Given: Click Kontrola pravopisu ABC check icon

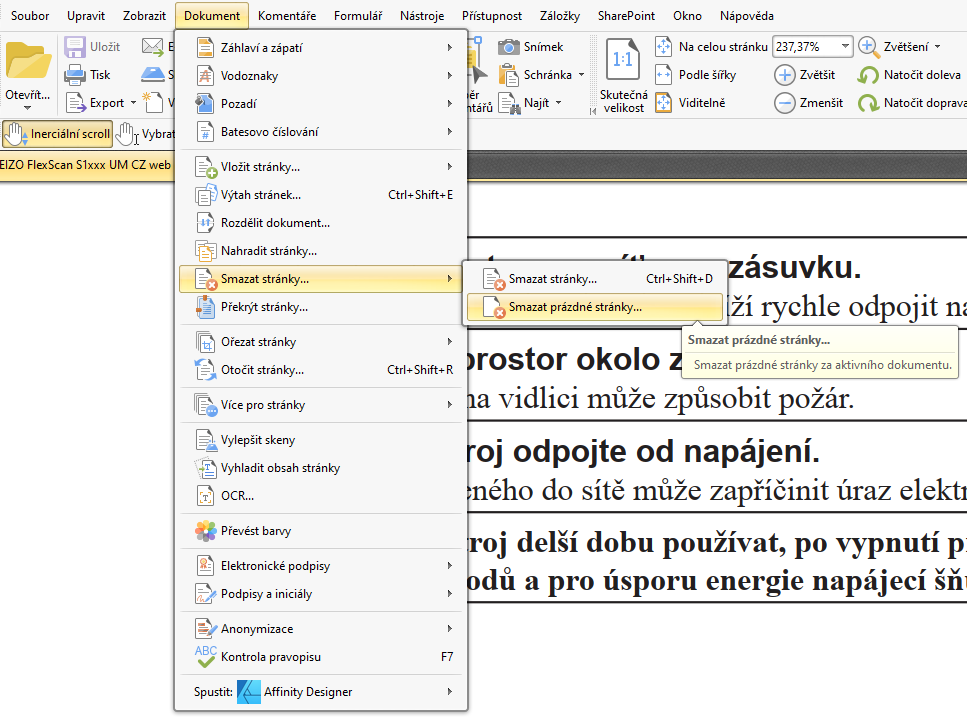Looking at the screenshot, I should point(205,656).
